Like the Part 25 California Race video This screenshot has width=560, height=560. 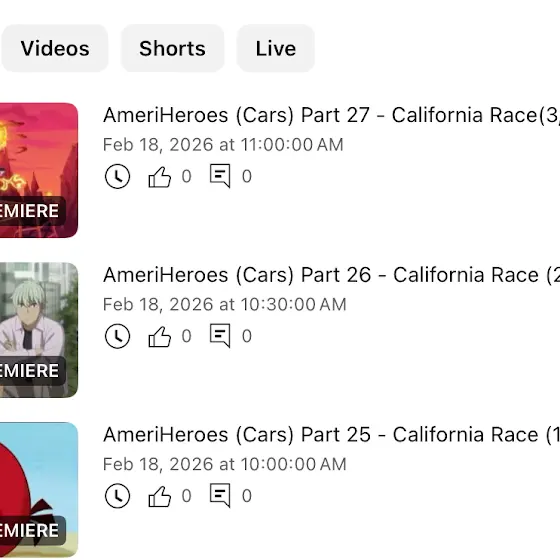pyautogui.click(x=160, y=496)
